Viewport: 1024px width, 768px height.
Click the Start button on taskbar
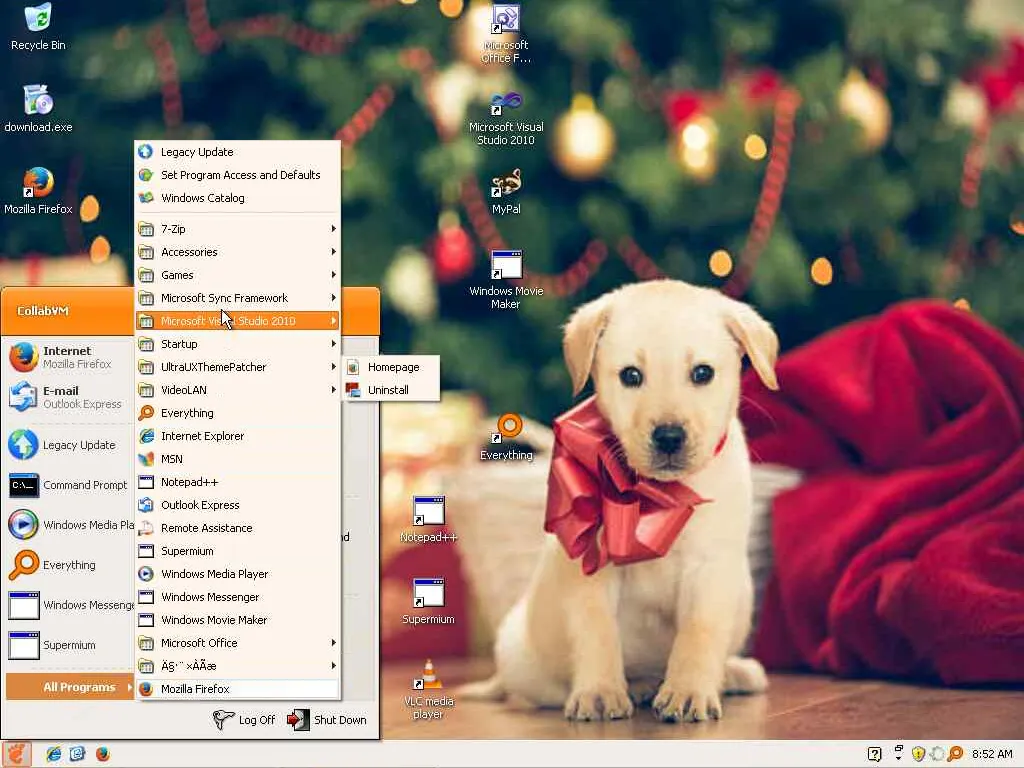pos(16,754)
